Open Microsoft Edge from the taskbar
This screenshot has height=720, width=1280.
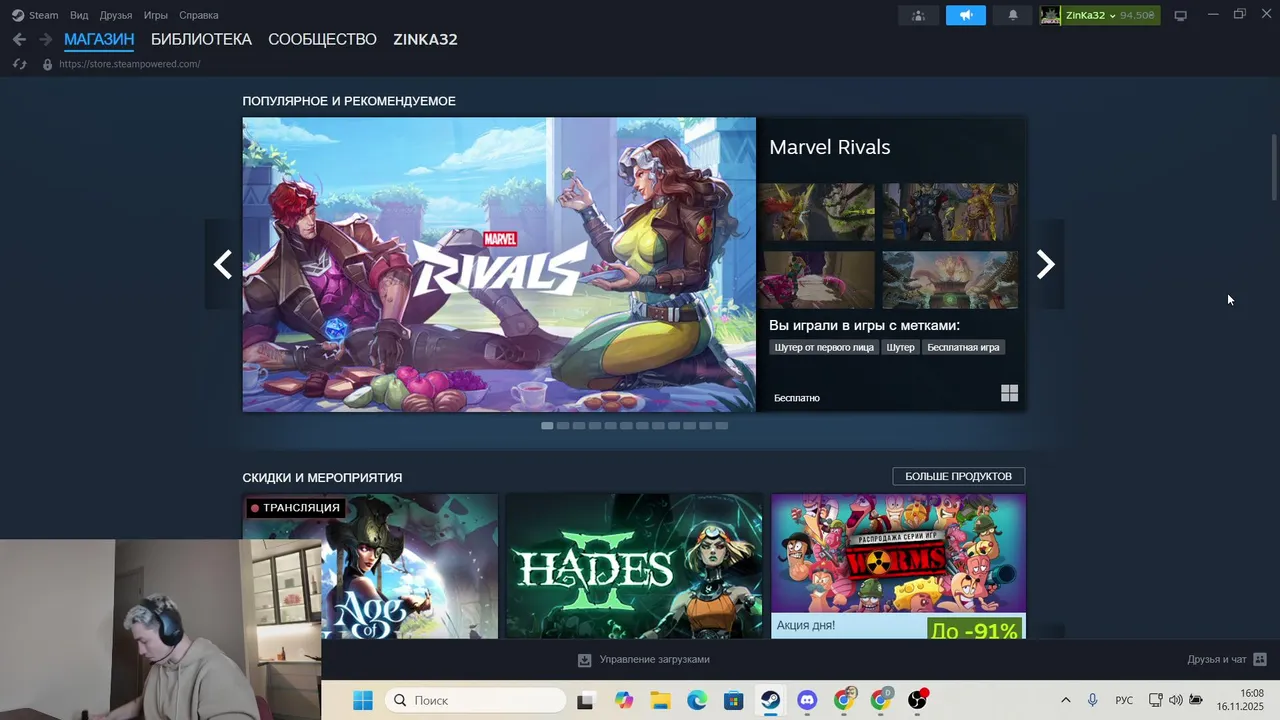click(697, 700)
